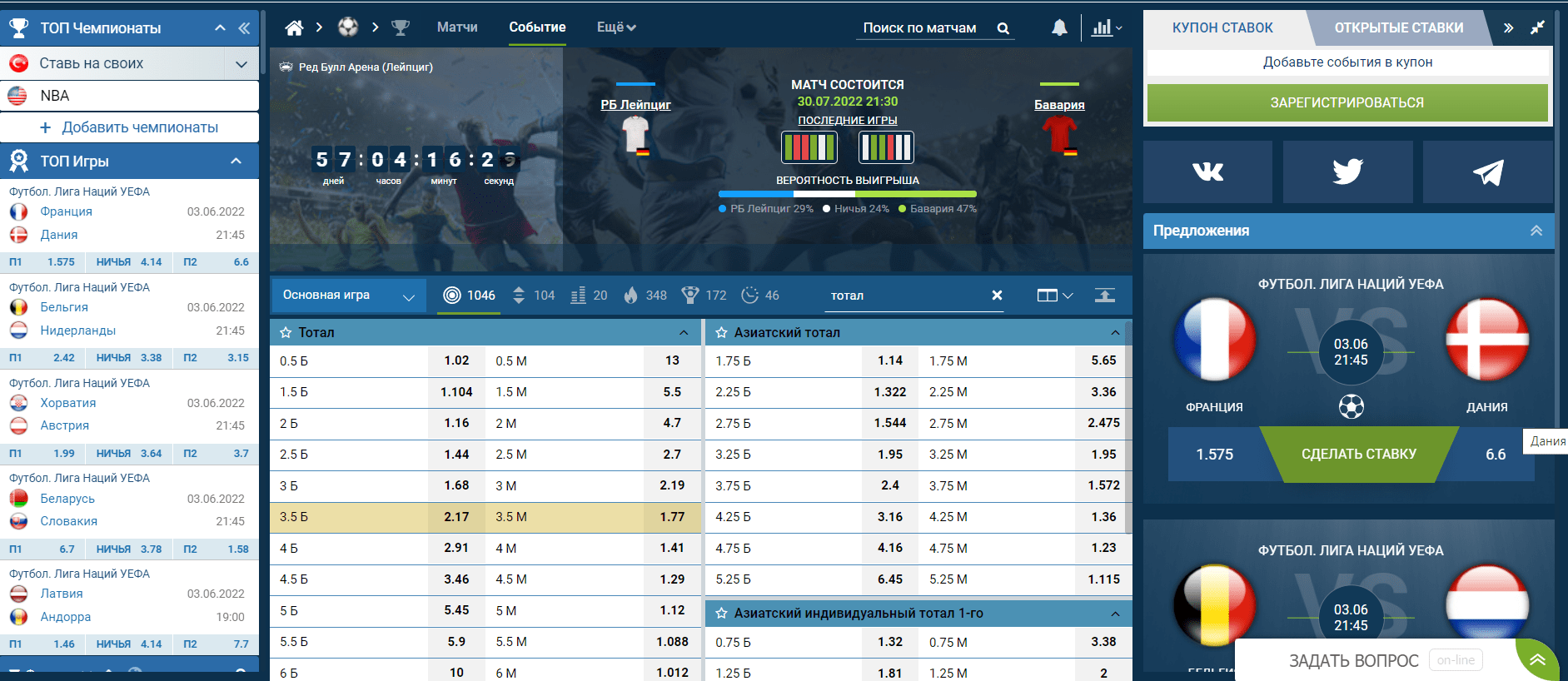Pick П1 1.575 for Франция–Дания
Screen dimensions: 1568x681
pyautogui.click(x=43, y=262)
